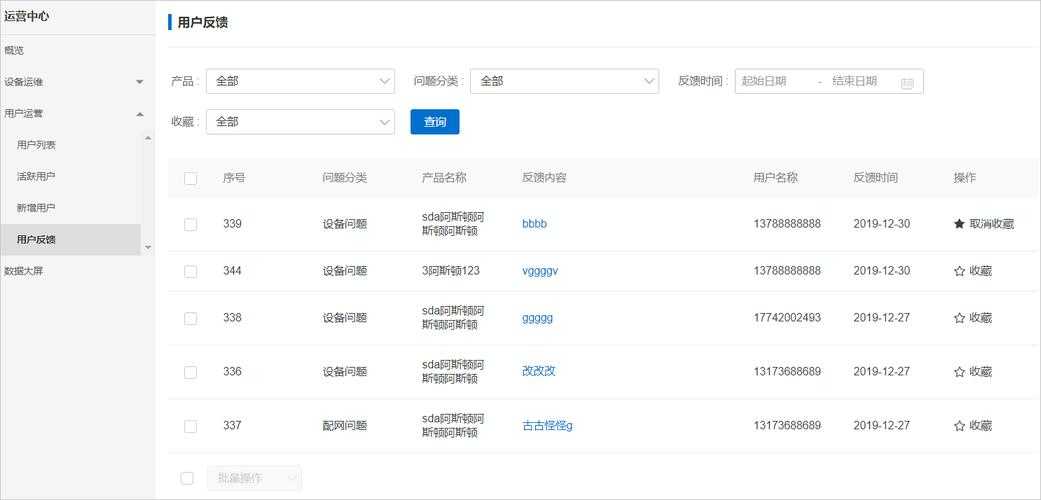Viewport: 1041px width, 500px height.
Task: Click sidebar submenu scroll-up arrow
Action: (x=147, y=138)
